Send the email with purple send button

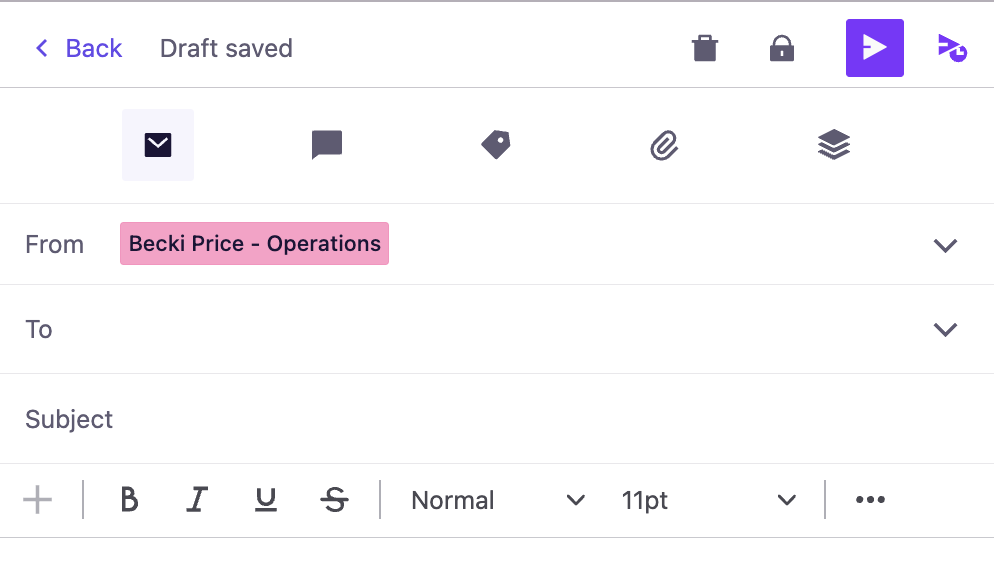[x=874, y=48]
